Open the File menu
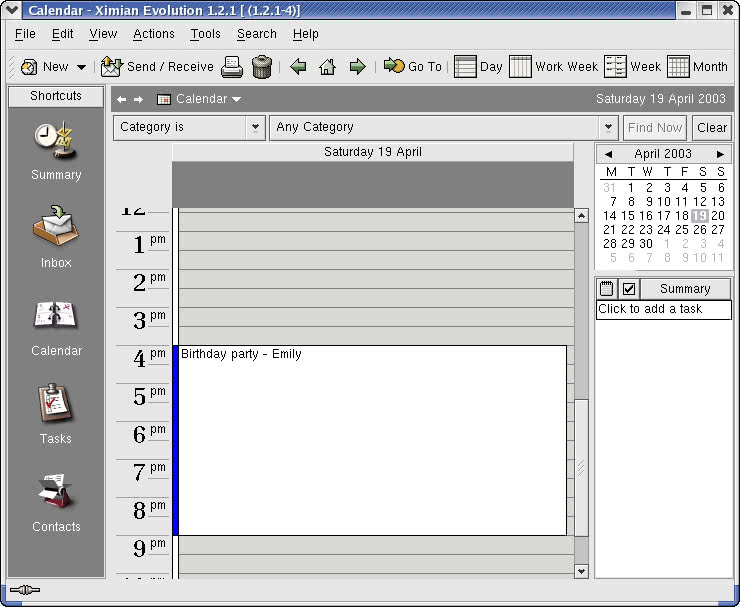Viewport: 740px width, 607px height. point(25,34)
